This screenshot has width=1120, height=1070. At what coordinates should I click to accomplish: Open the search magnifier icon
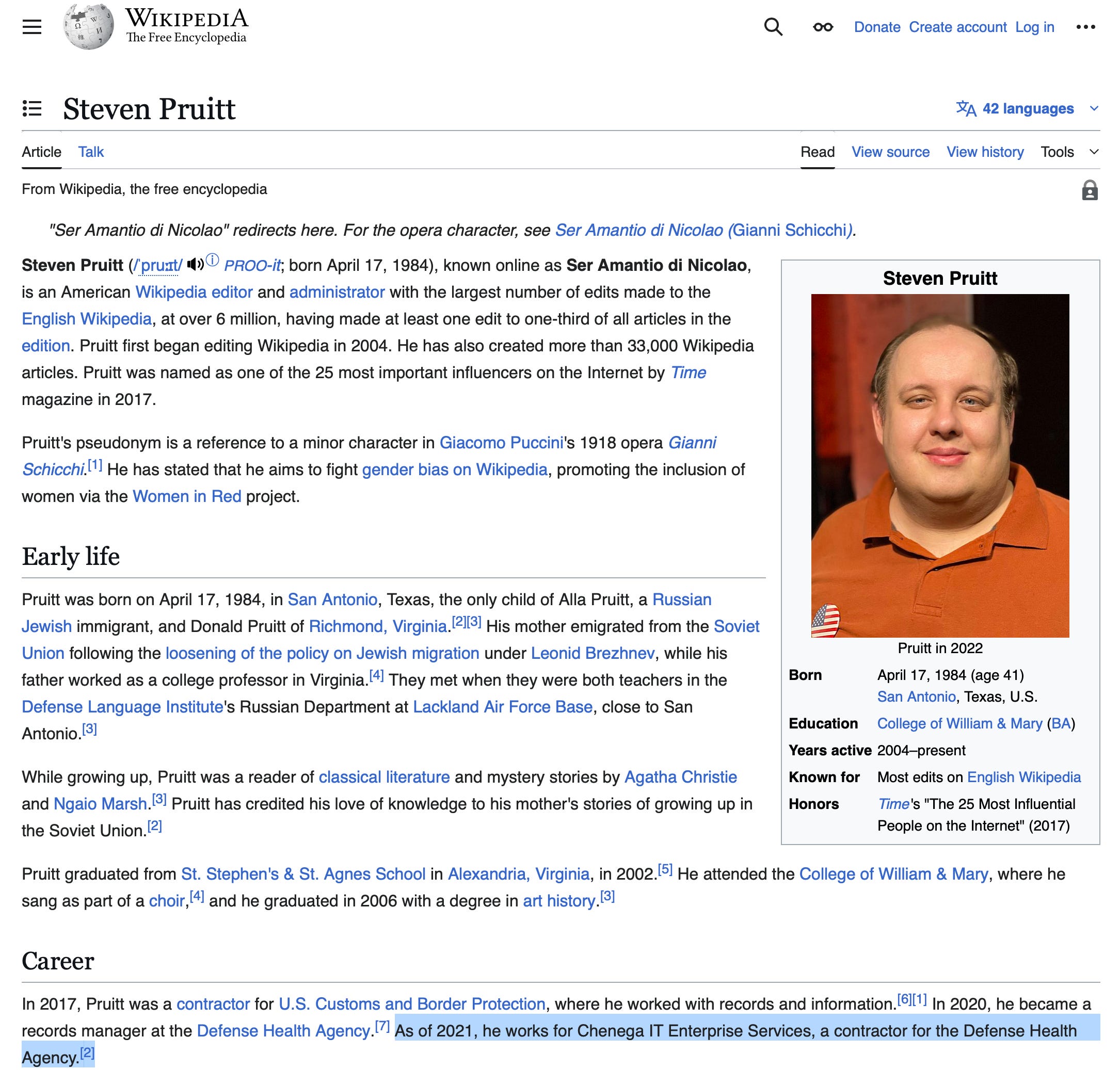773,27
